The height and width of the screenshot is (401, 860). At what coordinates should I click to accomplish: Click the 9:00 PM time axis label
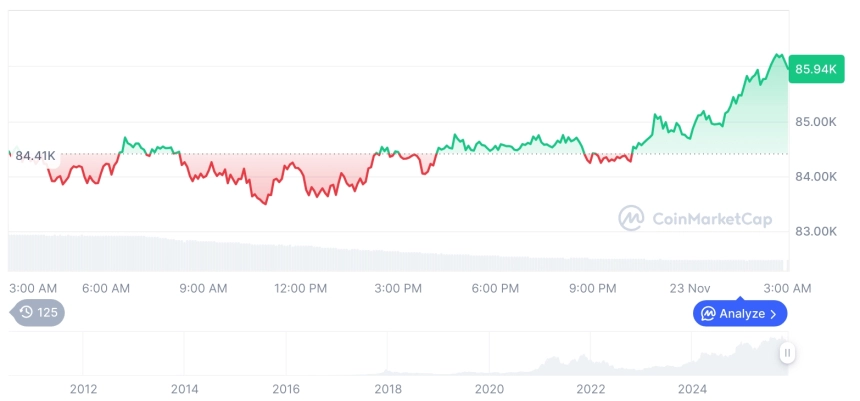(593, 288)
